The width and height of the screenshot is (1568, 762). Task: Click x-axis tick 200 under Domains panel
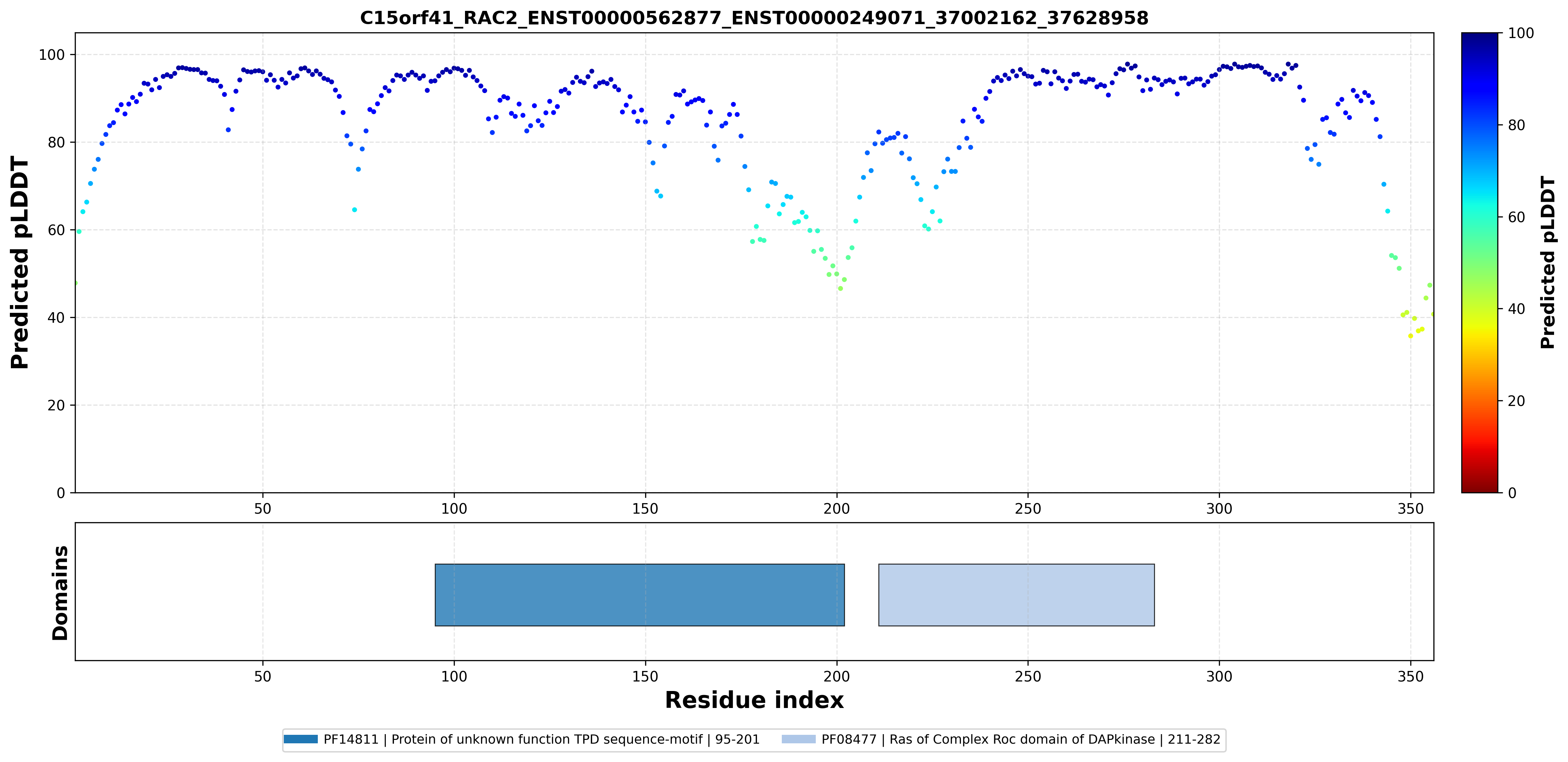837,676
